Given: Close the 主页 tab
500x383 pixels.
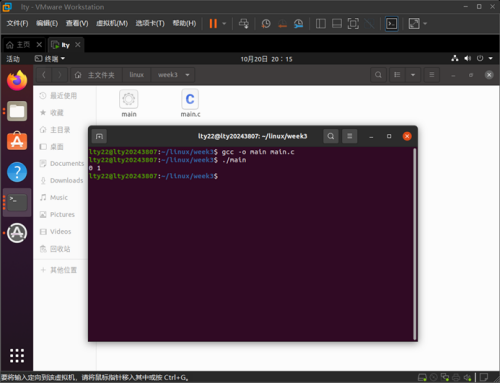Looking at the screenshot, I should point(39,45).
